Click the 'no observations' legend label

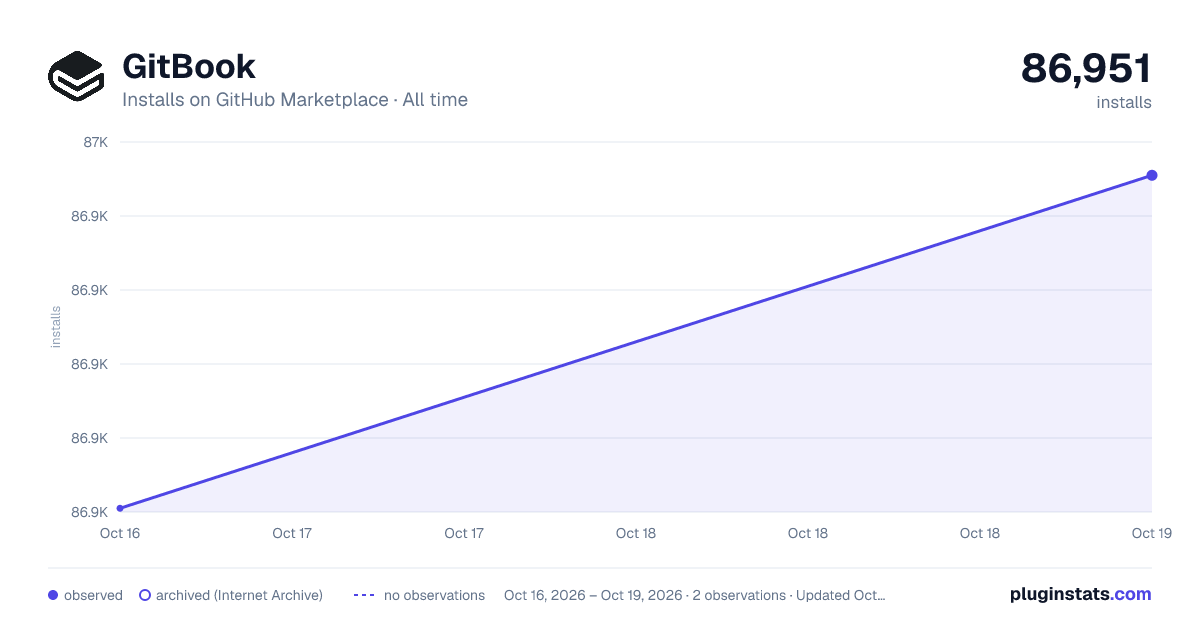(x=434, y=595)
